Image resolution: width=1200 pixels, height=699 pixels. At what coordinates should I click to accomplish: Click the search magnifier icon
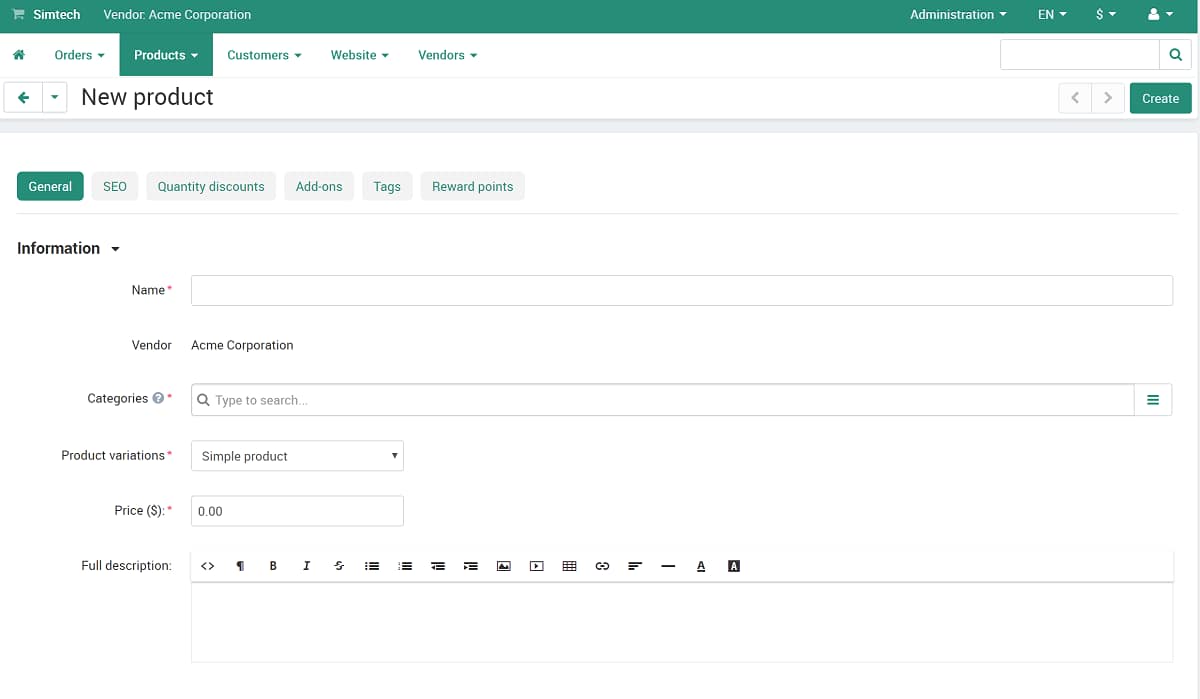pos(1175,54)
